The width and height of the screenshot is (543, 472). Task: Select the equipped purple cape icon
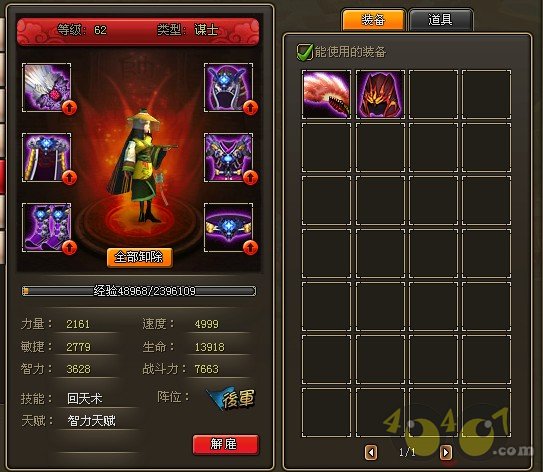46,158
